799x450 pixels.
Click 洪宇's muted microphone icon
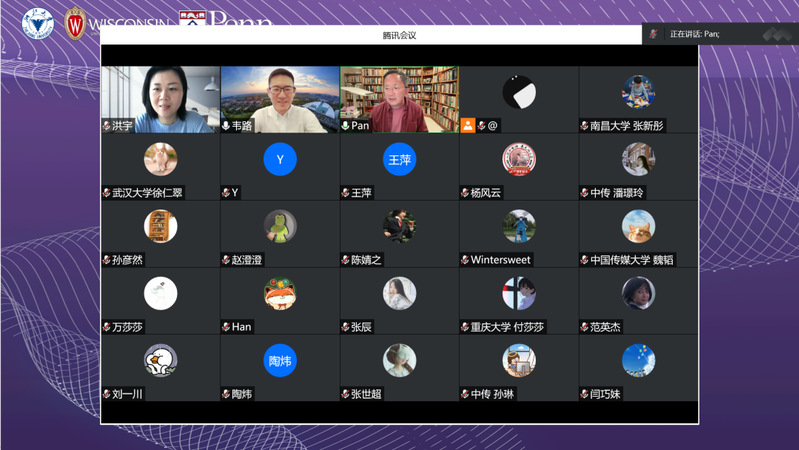click(107, 126)
